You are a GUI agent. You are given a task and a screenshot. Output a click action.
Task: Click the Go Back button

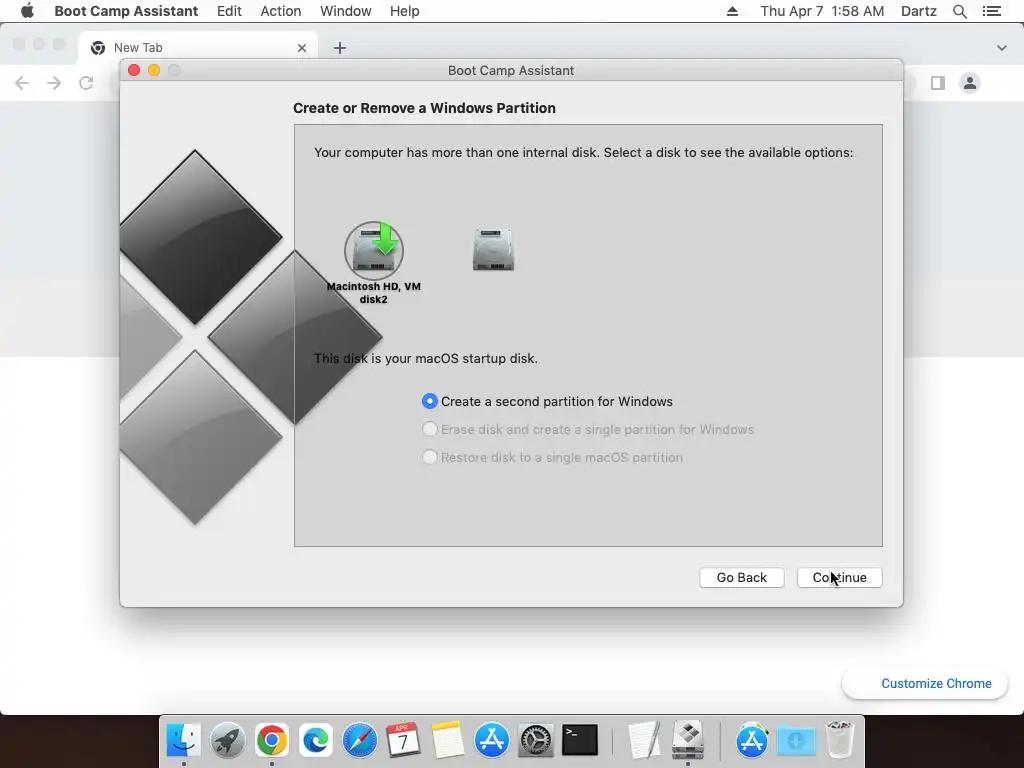(x=741, y=577)
